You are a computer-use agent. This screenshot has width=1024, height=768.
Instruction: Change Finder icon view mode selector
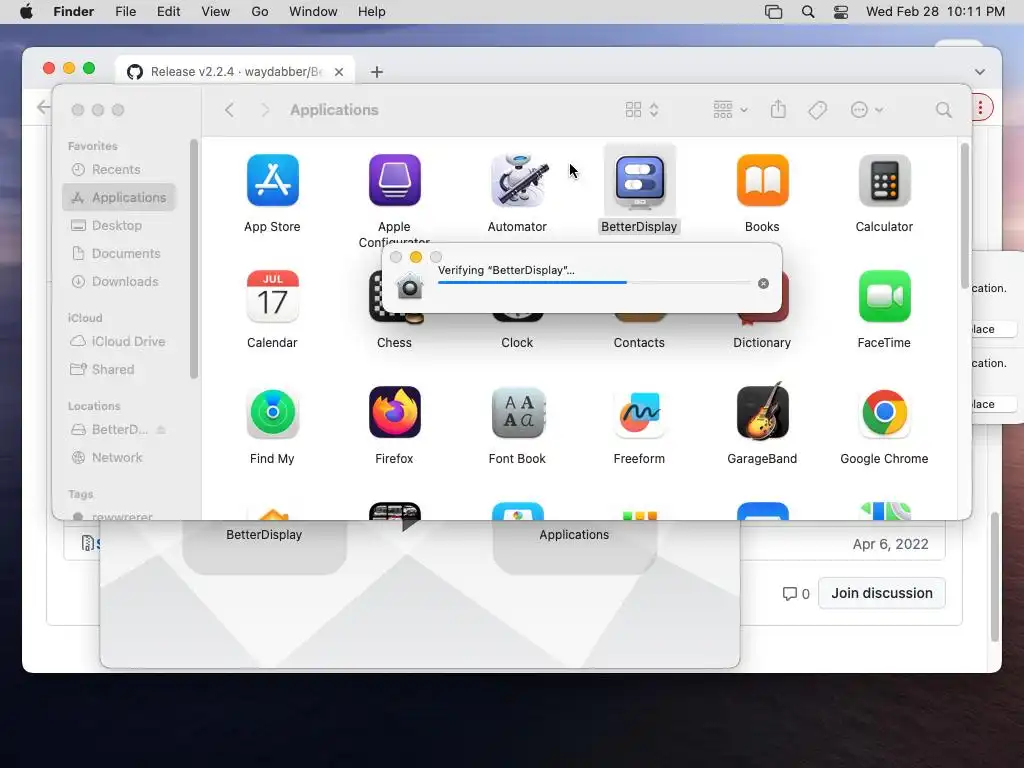[642, 110]
